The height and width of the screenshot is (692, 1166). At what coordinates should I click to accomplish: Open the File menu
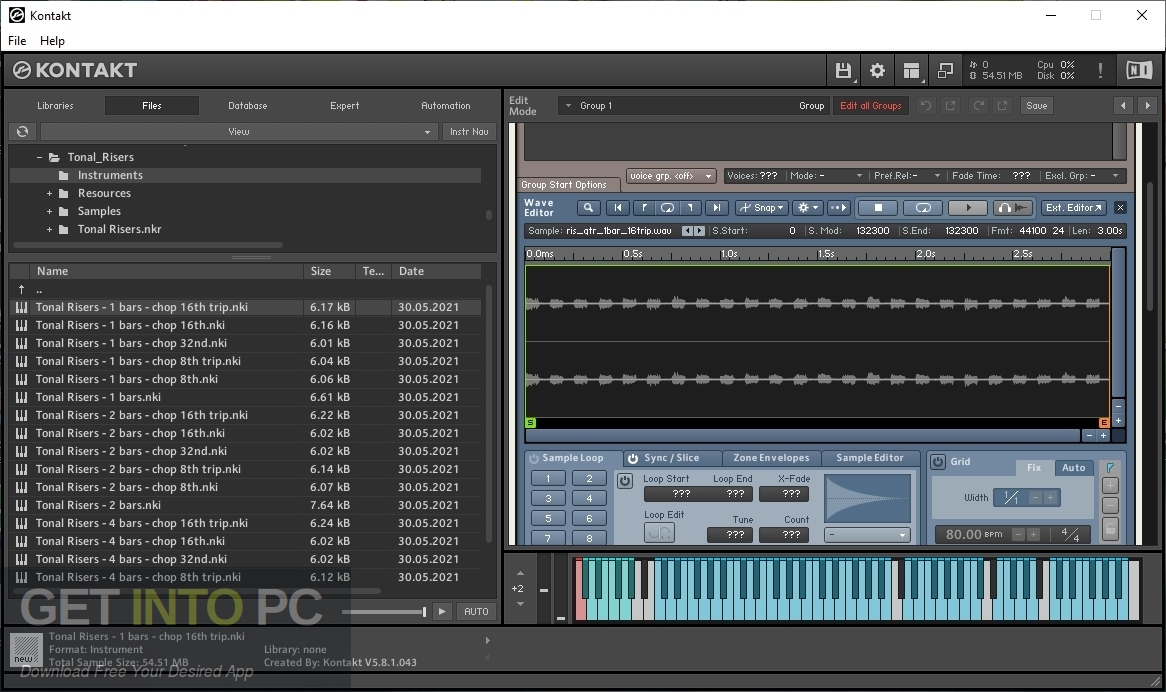click(x=17, y=41)
